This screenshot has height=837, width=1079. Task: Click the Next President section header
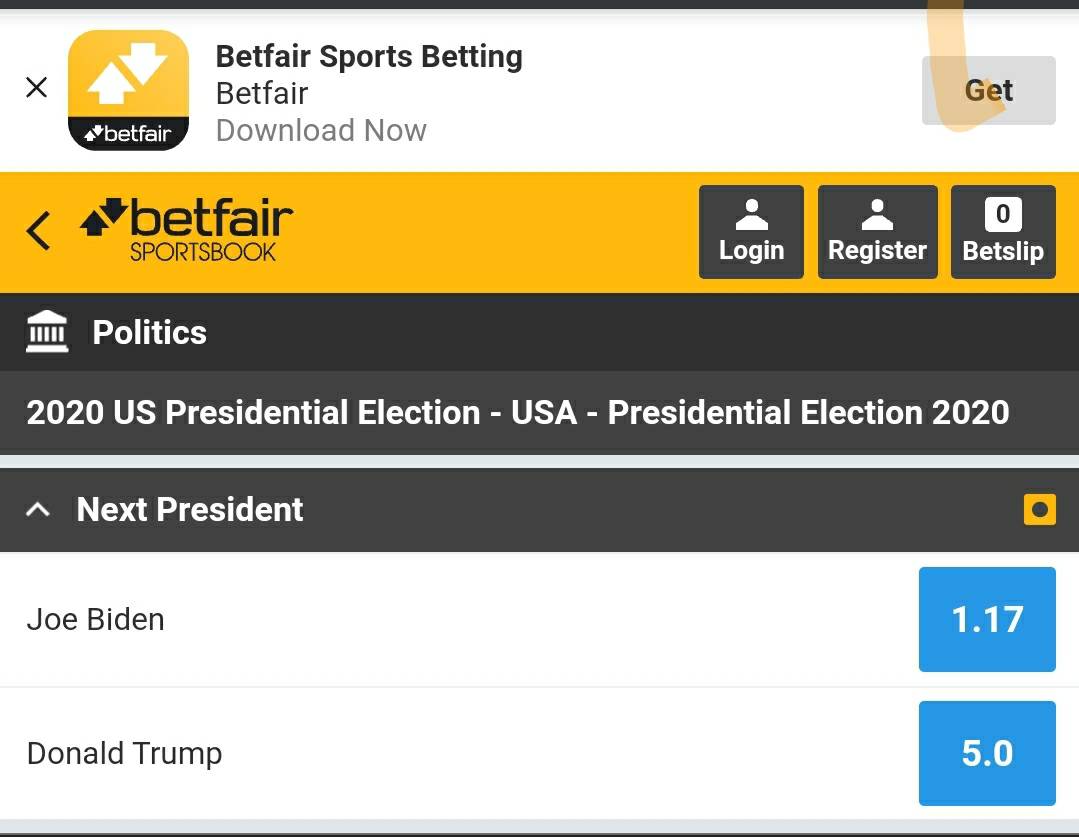[x=540, y=510]
